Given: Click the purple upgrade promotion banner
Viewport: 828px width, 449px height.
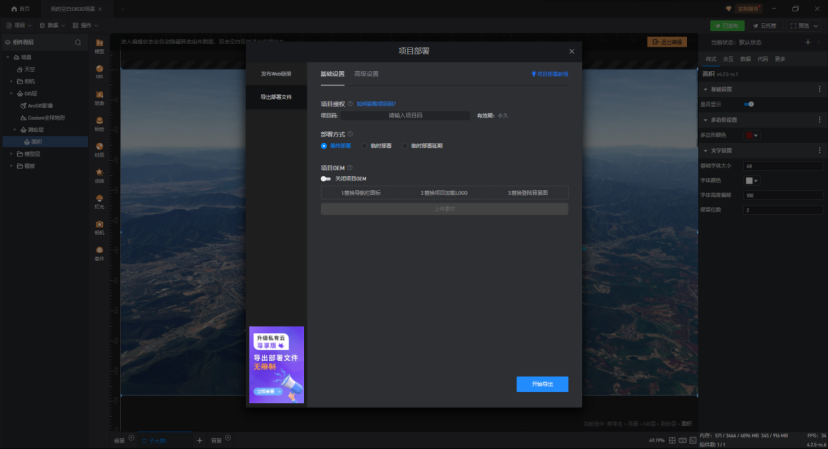Looking at the screenshot, I should coord(277,364).
